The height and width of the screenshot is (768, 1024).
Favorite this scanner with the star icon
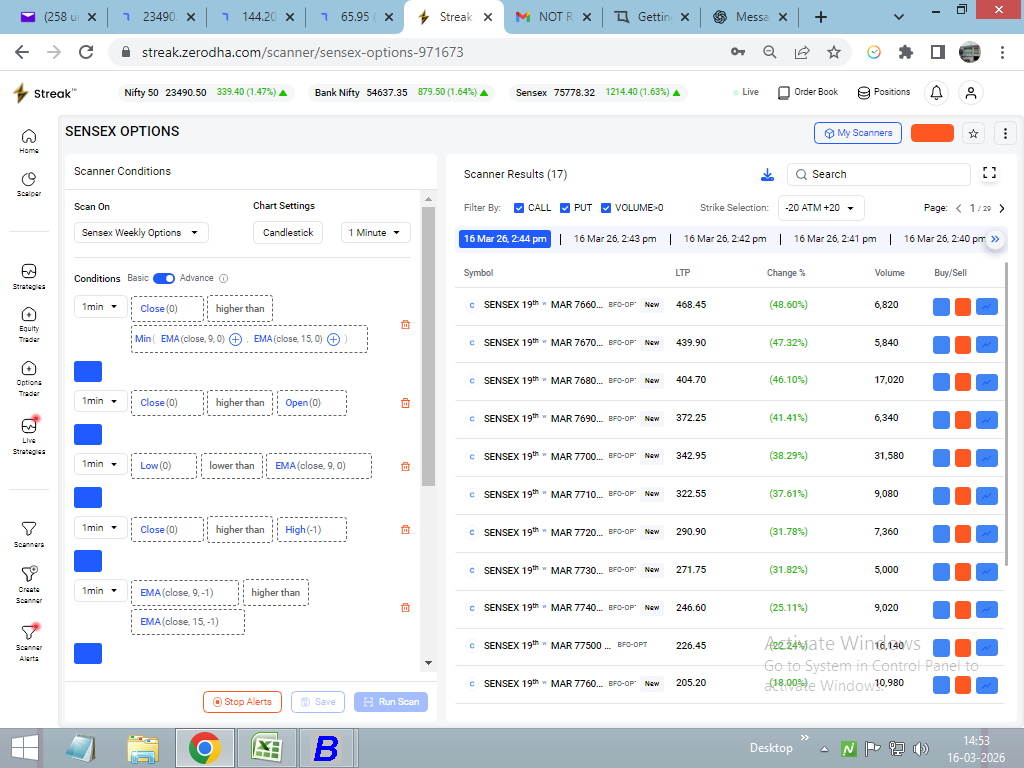coord(973,133)
